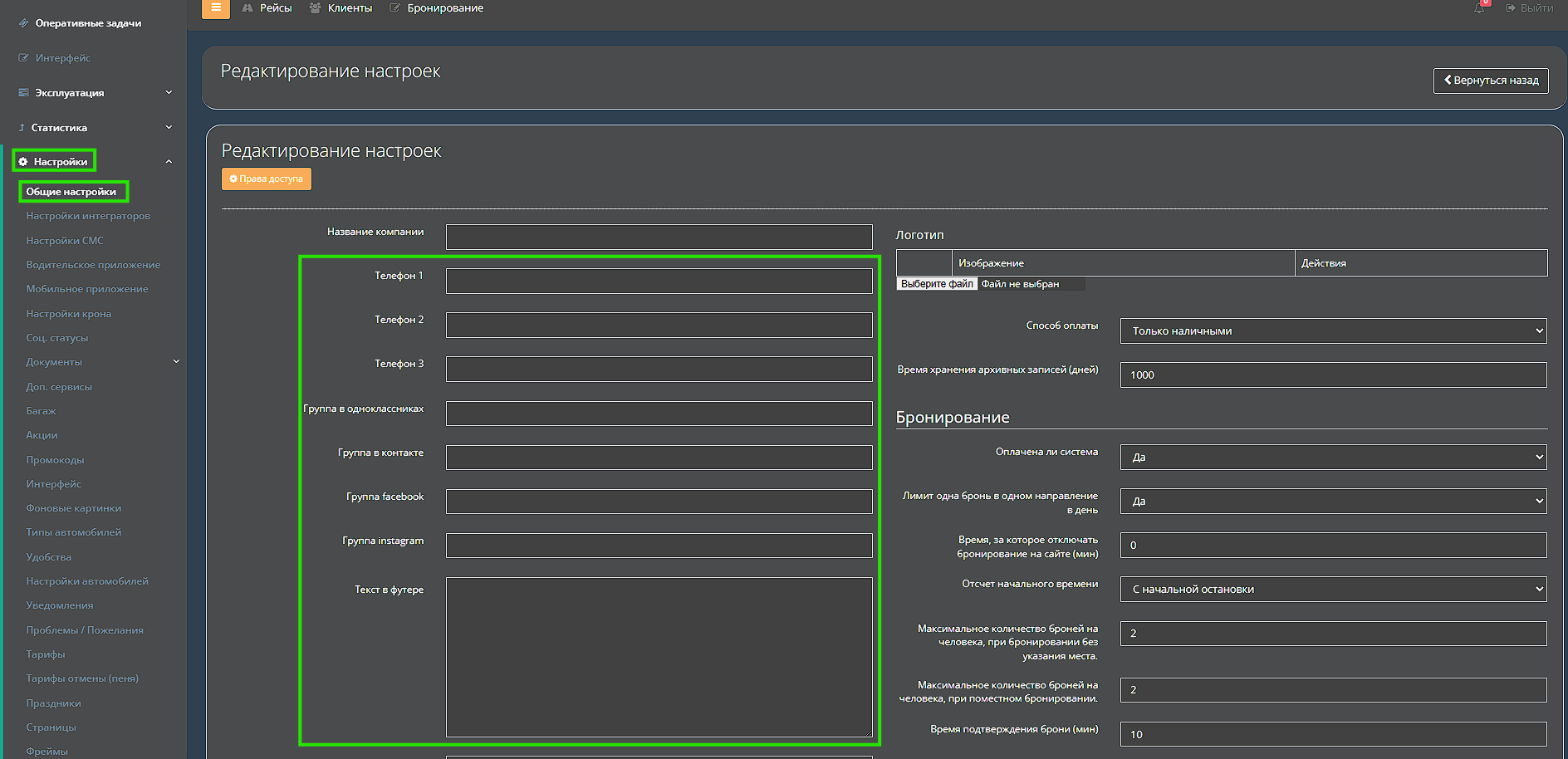
Task: Go to Промокоды in the sidebar
Action: coord(55,460)
